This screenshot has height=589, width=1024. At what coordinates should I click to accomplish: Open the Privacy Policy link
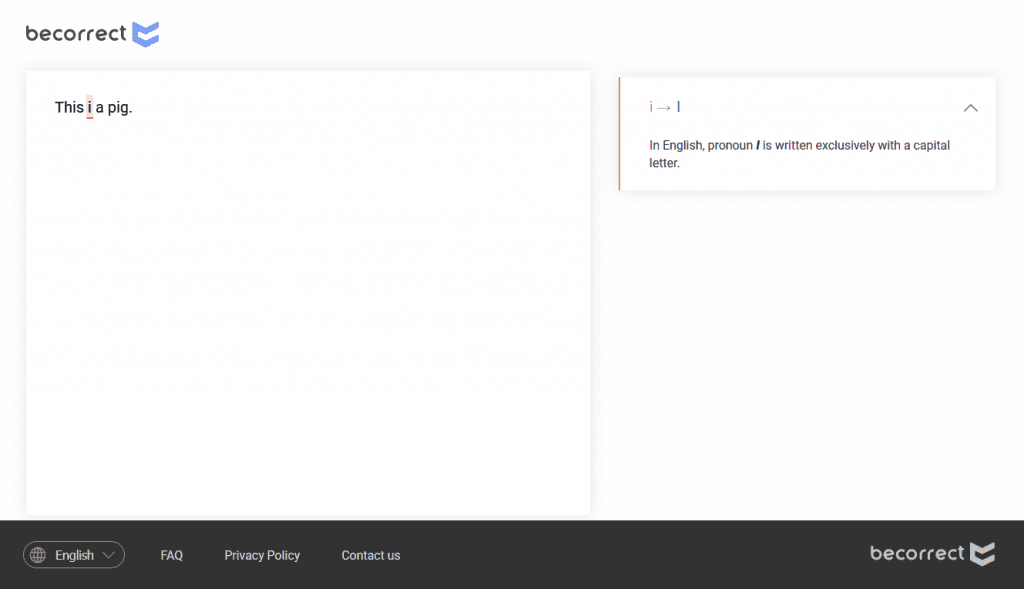(x=262, y=555)
